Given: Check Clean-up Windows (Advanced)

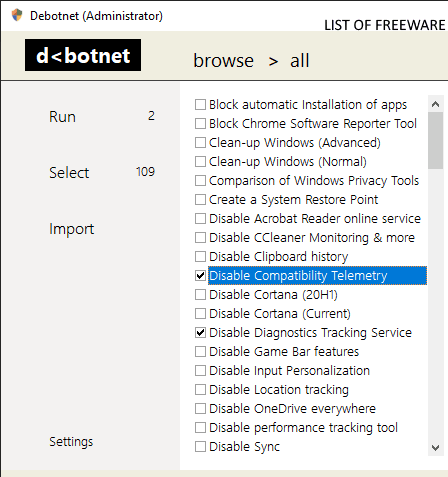Looking at the screenshot, I should click(x=200, y=142).
